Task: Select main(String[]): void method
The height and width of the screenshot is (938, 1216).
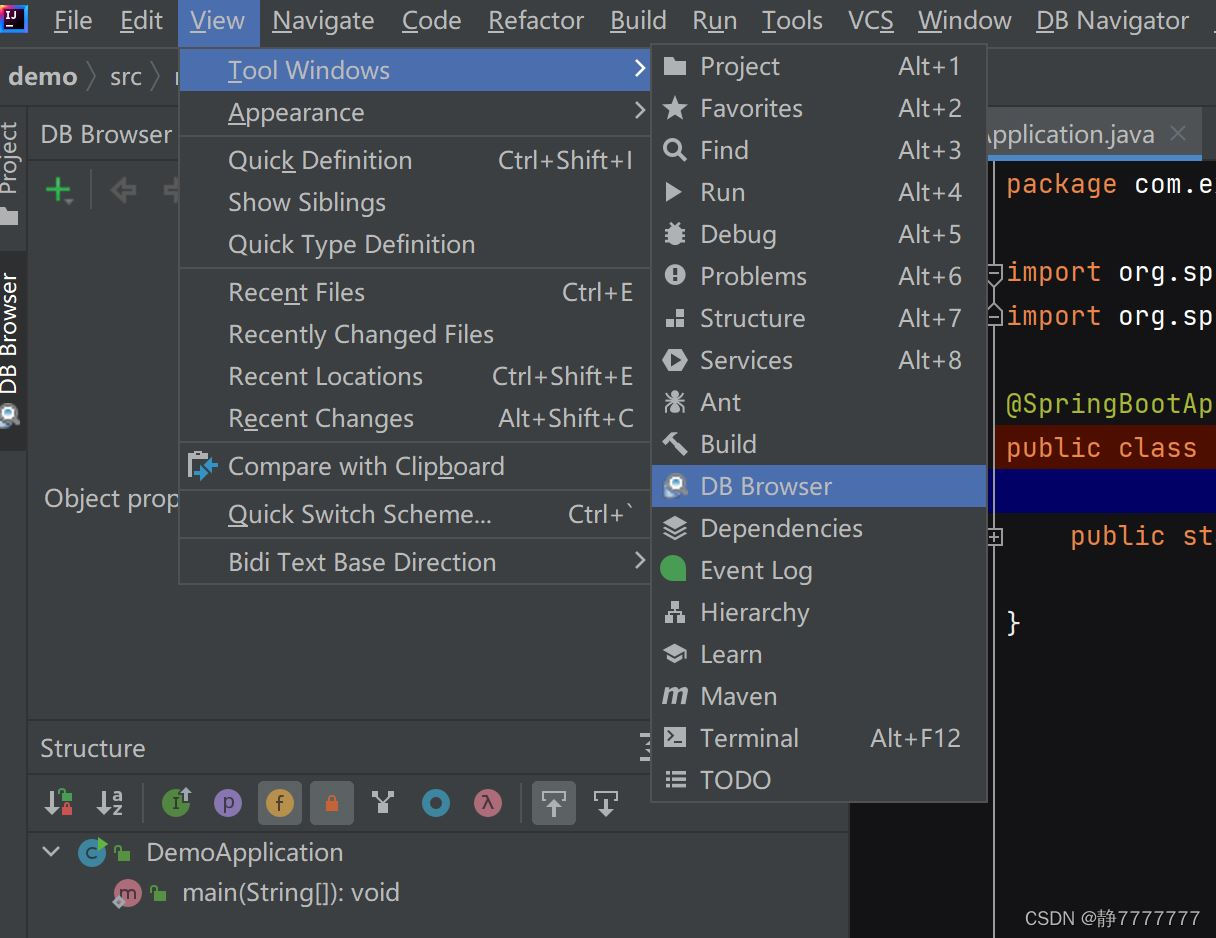Action: click(290, 893)
